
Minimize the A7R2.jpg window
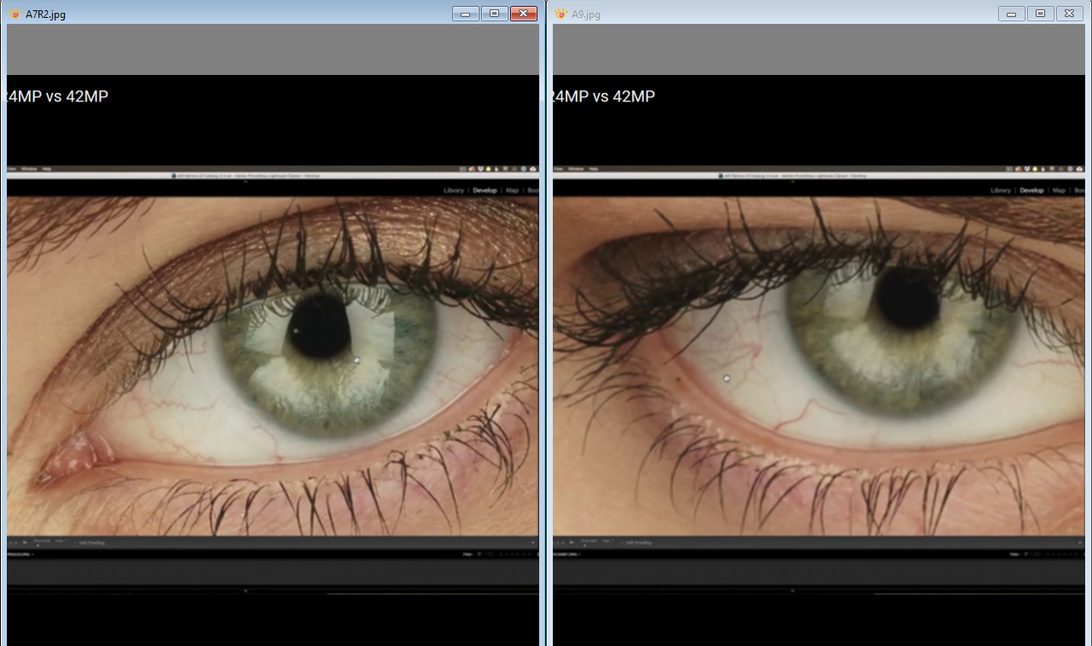point(465,14)
